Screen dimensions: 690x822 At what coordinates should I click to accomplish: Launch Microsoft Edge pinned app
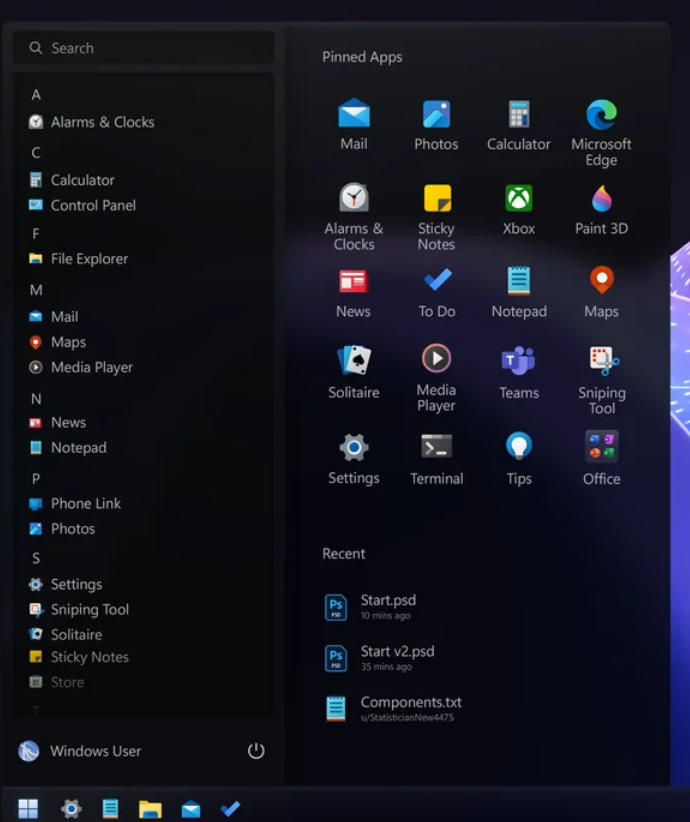click(x=601, y=132)
